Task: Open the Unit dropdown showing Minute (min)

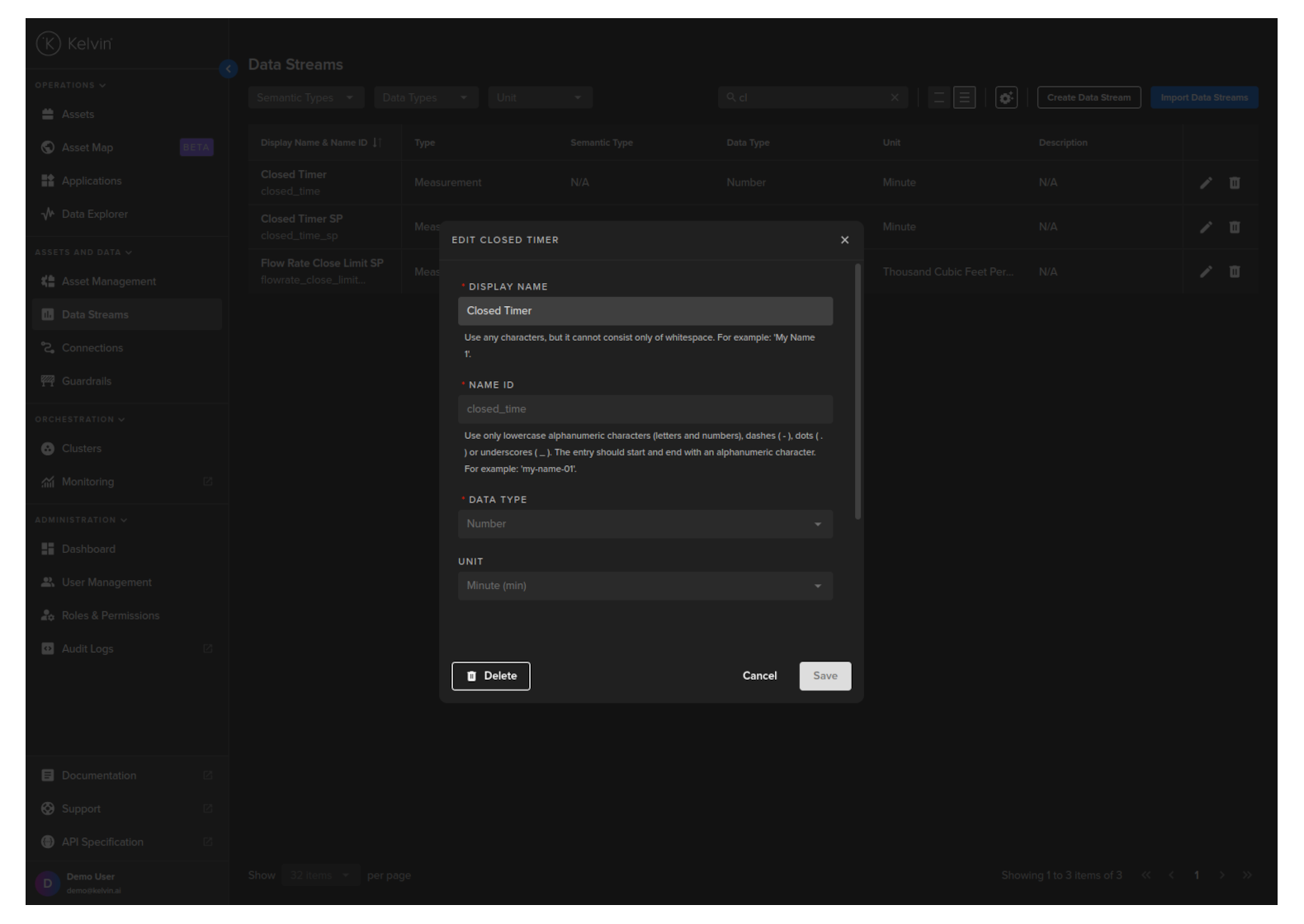Action: pyautogui.click(x=645, y=586)
